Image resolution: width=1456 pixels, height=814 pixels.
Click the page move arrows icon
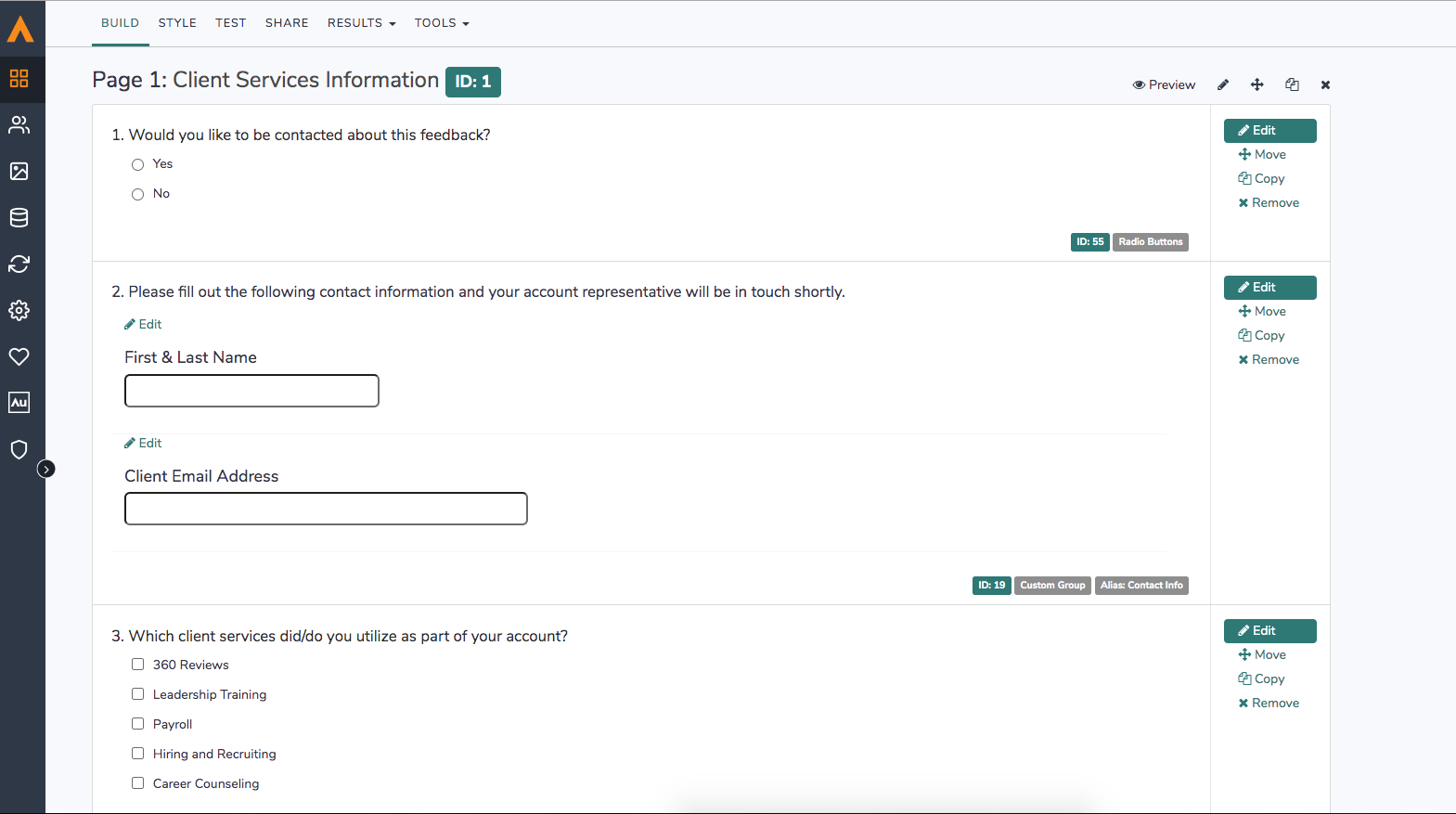click(1257, 84)
